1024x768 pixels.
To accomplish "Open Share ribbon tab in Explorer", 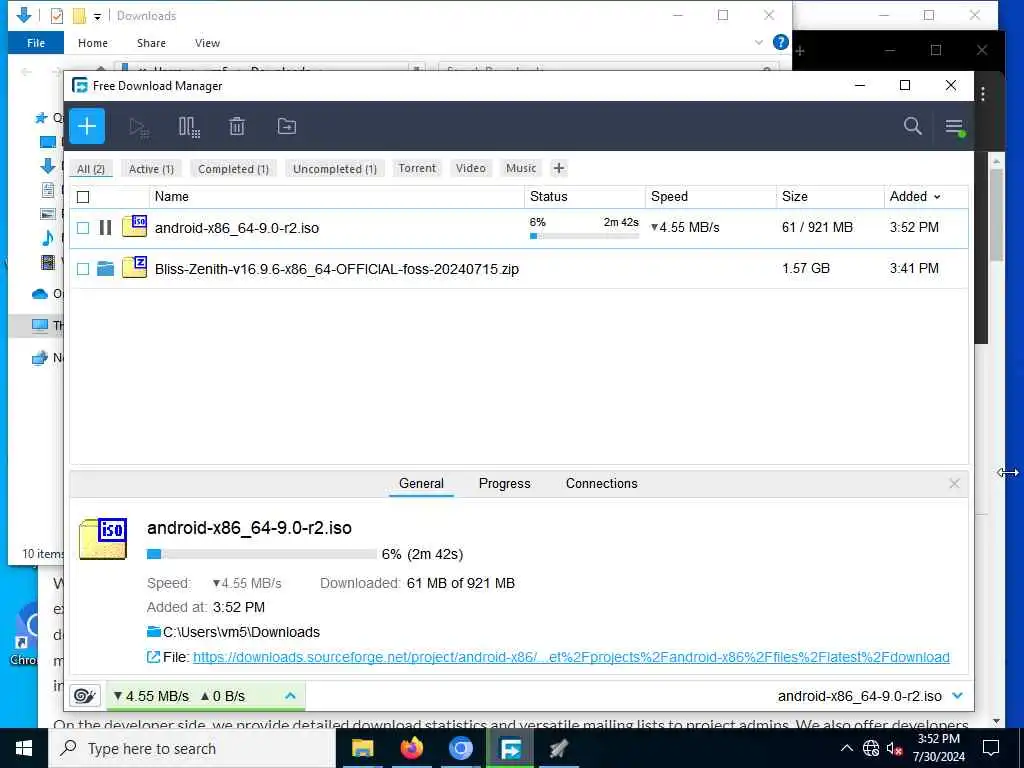I will (x=151, y=42).
